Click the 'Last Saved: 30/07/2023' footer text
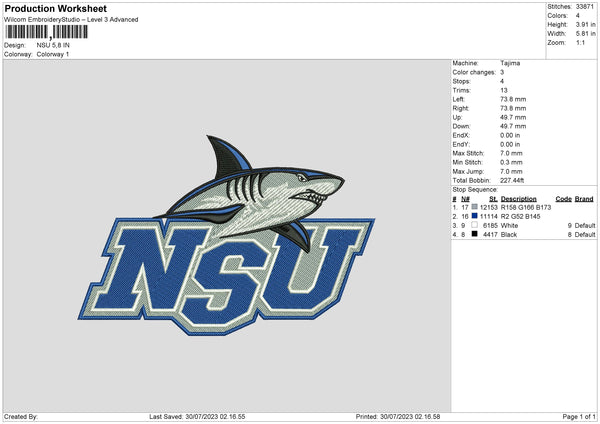The width and height of the screenshot is (600, 424). click(x=197, y=417)
